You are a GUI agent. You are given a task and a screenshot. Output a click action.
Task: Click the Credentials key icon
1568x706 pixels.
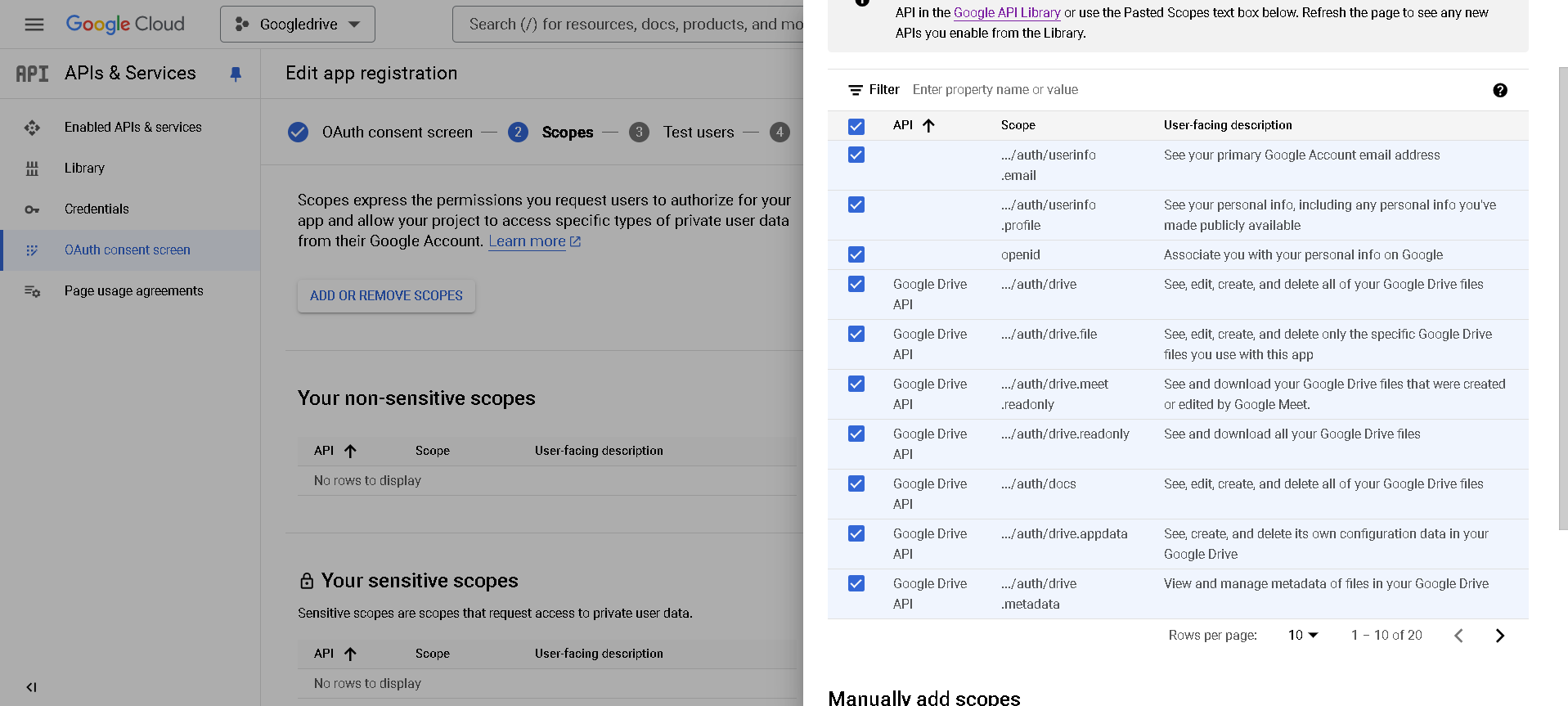point(32,209)
